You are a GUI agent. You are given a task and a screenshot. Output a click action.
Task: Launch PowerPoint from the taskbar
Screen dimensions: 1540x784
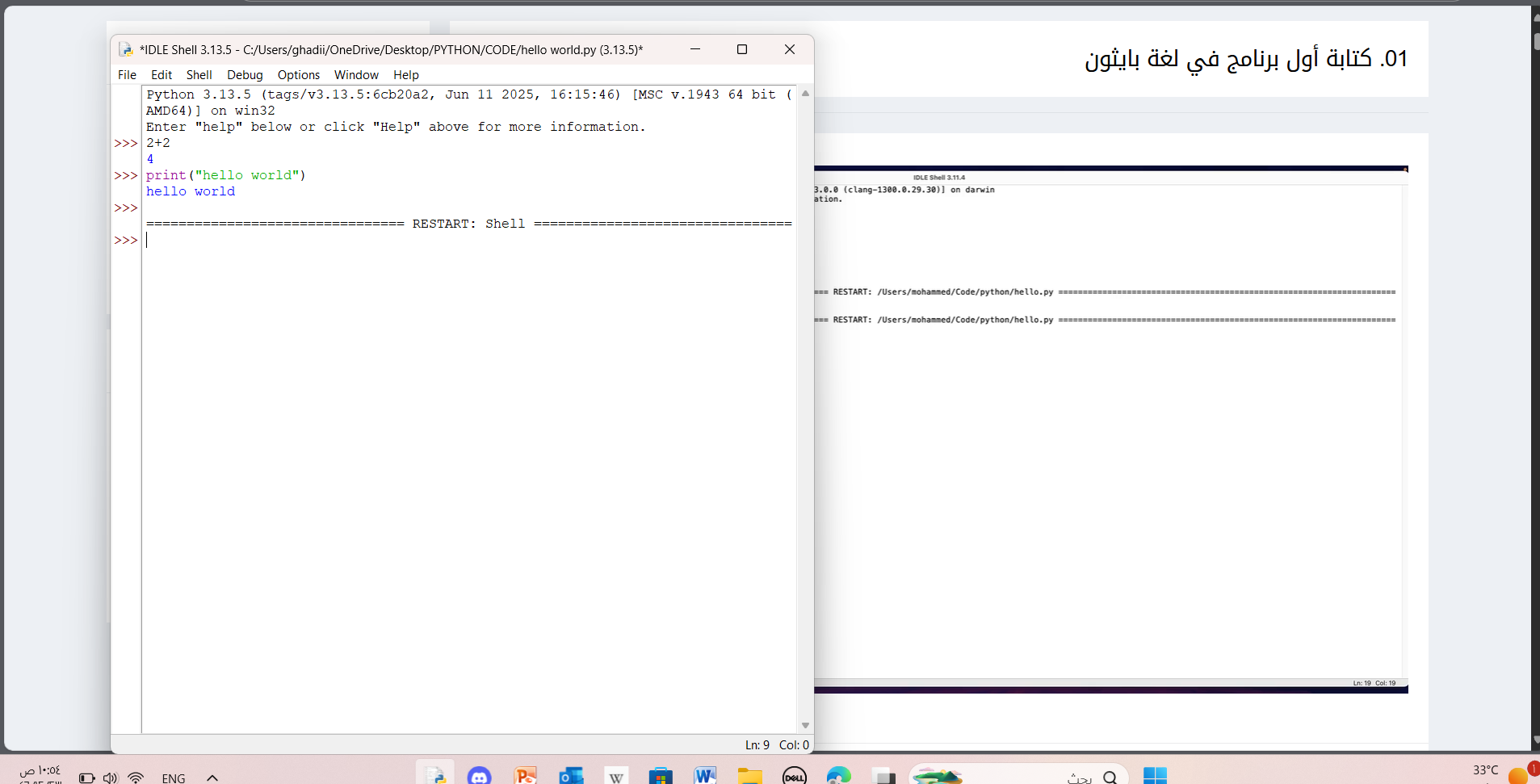click(525, 776)
